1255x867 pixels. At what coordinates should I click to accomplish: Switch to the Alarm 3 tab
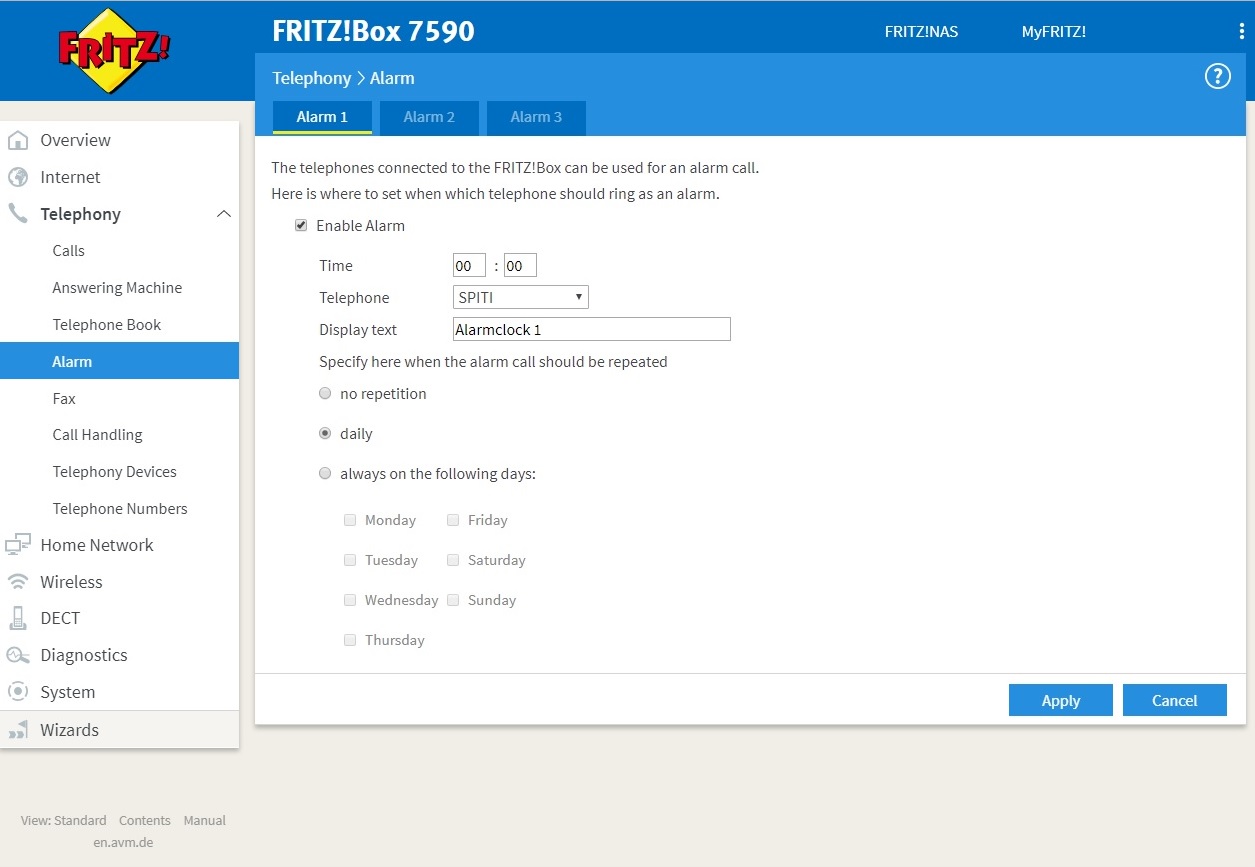[x=536, y=117]
